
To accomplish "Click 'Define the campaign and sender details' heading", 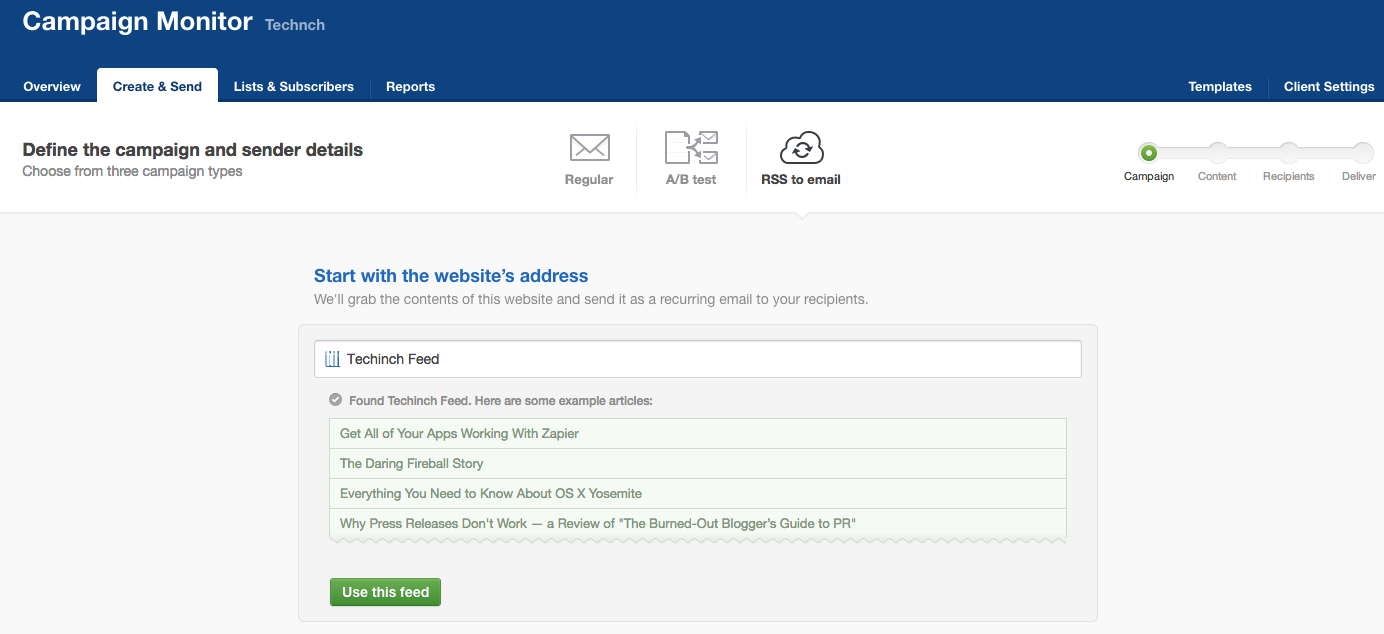I will [x=192, y=150].
